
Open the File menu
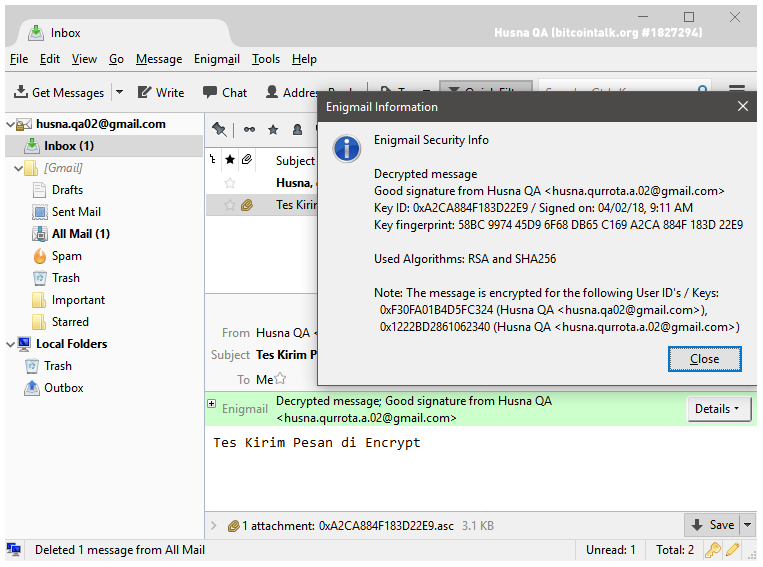point(19,59)
